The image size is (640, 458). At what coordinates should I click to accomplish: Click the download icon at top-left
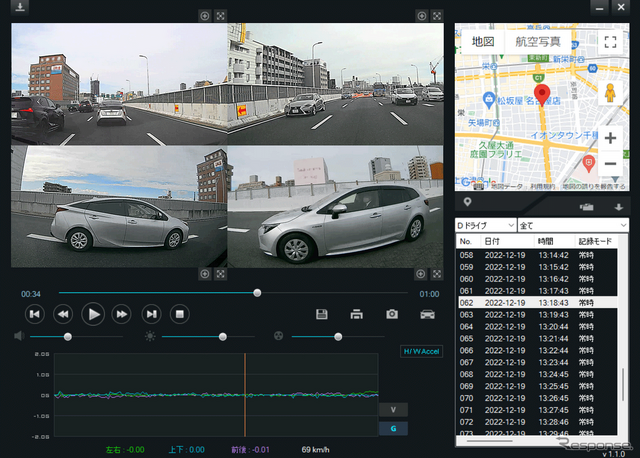tap(20, 7)
